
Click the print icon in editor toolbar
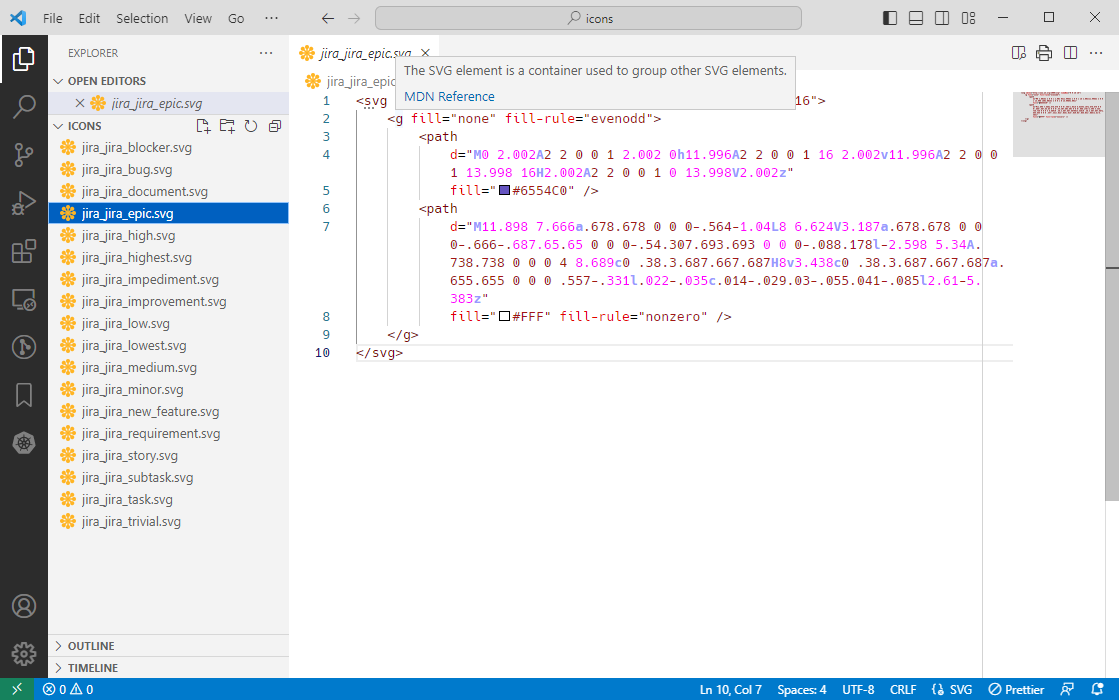point(1044,53)
